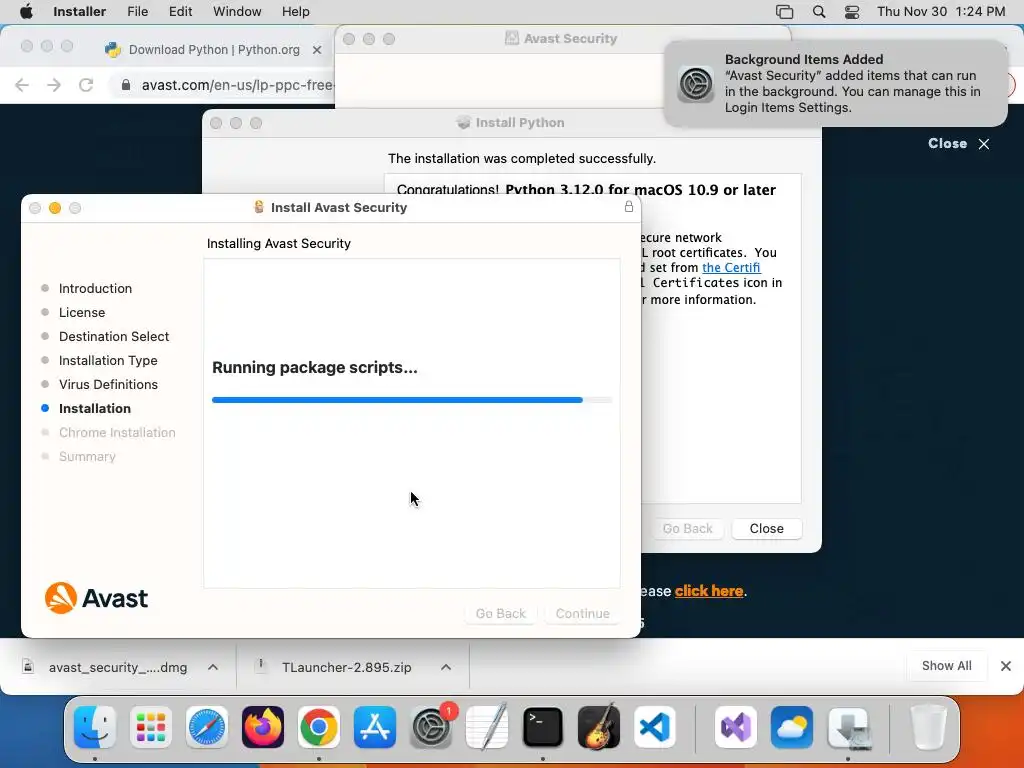Click the Background Items Added notification
Image resolution: width=1024 pixels, height=768 pixels.
click(x=835, y=84)
